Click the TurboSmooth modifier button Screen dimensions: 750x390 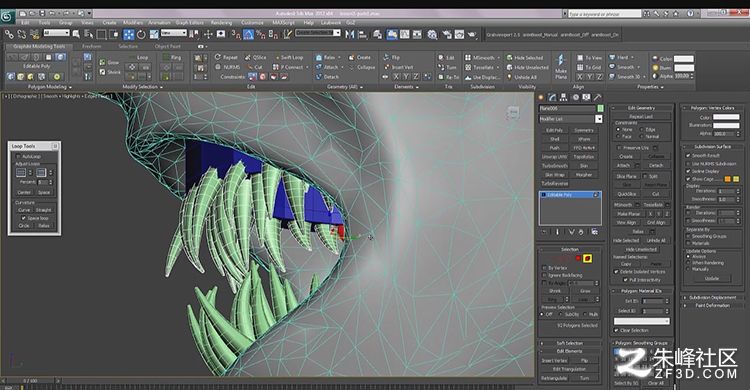coord(555,166)
